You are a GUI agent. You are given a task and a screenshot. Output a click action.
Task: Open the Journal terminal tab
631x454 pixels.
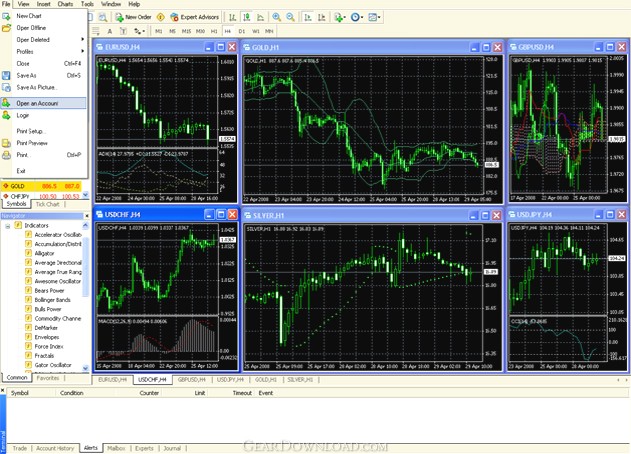click(172, 448)
